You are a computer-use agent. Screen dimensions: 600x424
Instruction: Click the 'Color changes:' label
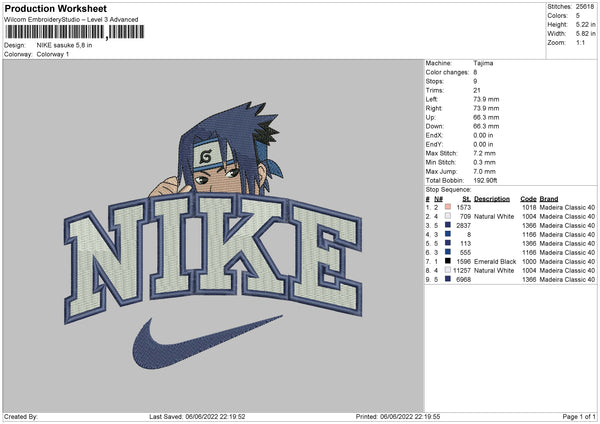coord(447,72)
